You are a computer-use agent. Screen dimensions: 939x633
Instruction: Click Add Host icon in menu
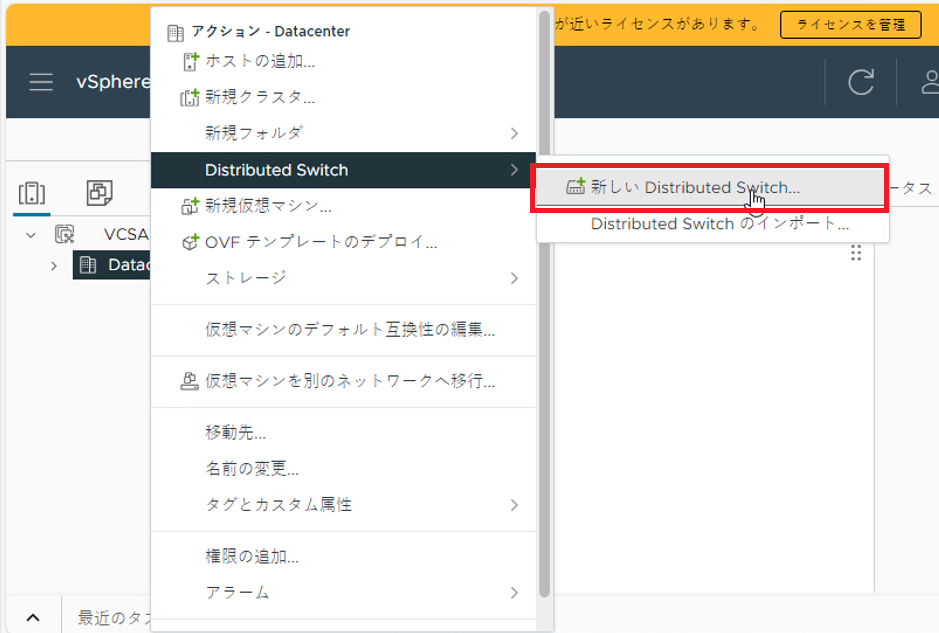click(x=190, y=61)
